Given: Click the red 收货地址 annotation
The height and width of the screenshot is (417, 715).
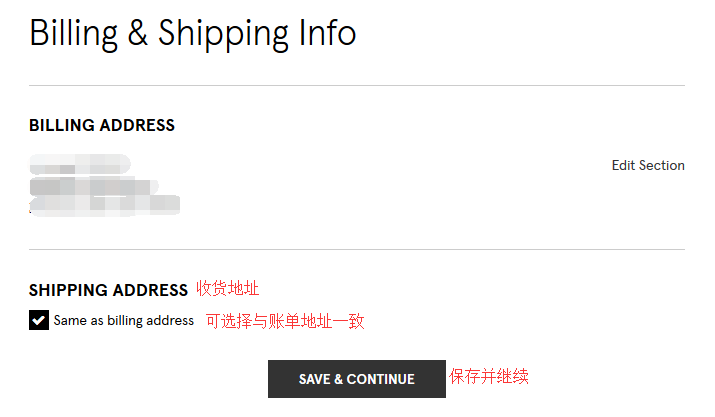Looking at the screenshot, I should 227,289.
